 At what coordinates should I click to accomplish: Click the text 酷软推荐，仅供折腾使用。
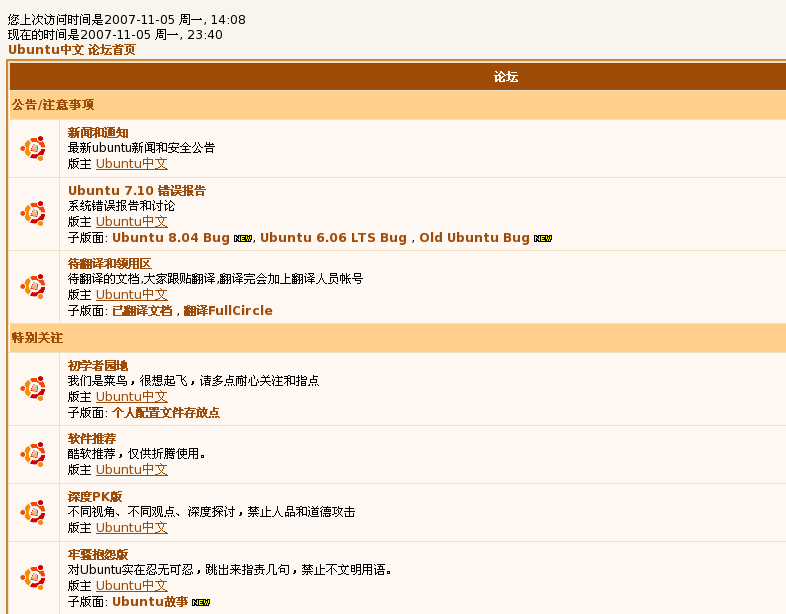pos(136,454)
